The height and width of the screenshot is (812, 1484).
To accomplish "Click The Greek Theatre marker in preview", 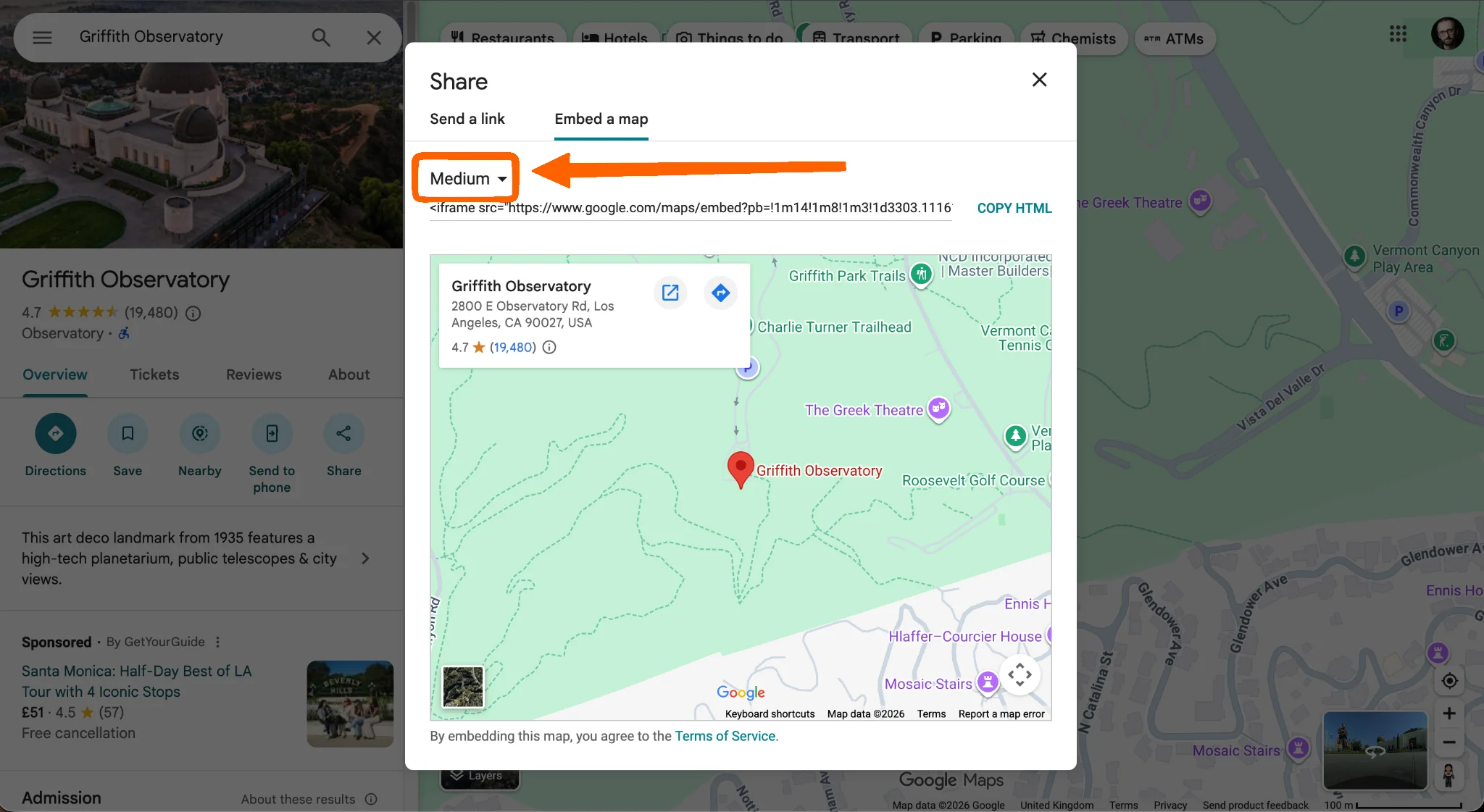I will point(939,409).
